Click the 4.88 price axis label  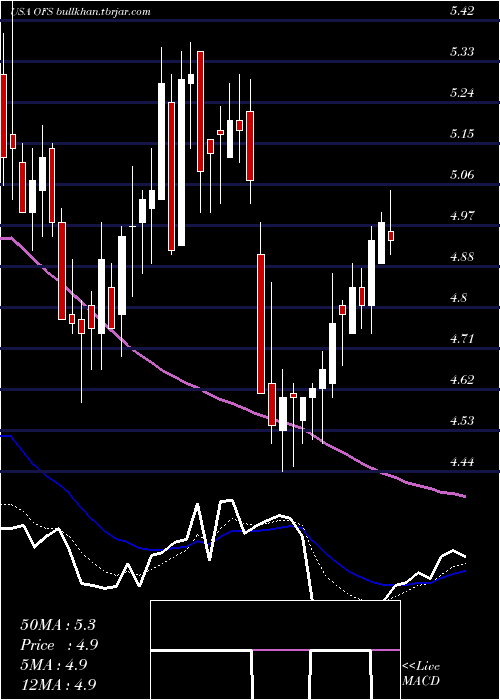[x=462, y=257]
